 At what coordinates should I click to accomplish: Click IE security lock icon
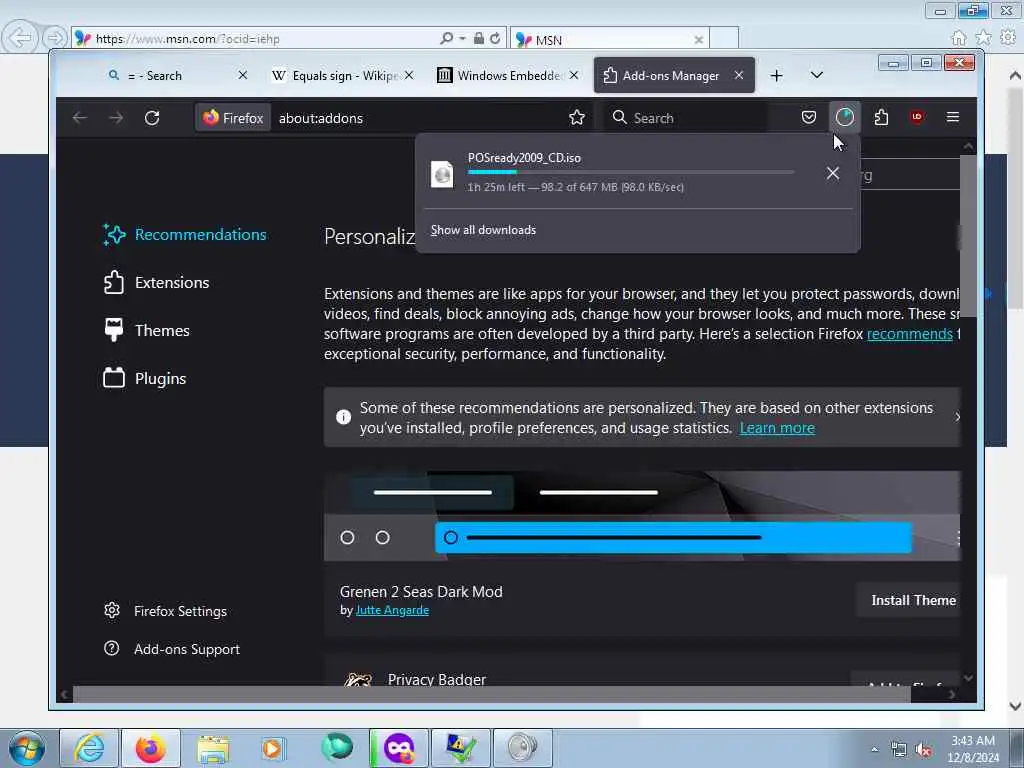coord(479,39)
